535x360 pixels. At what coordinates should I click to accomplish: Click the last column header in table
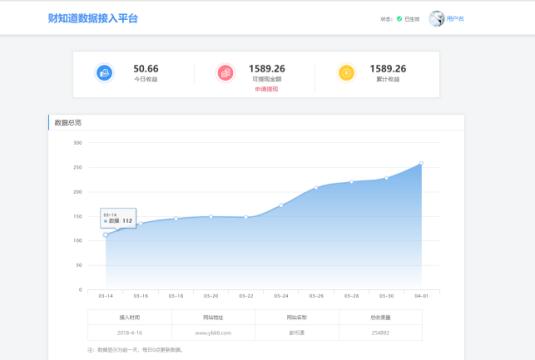[380, 317]
